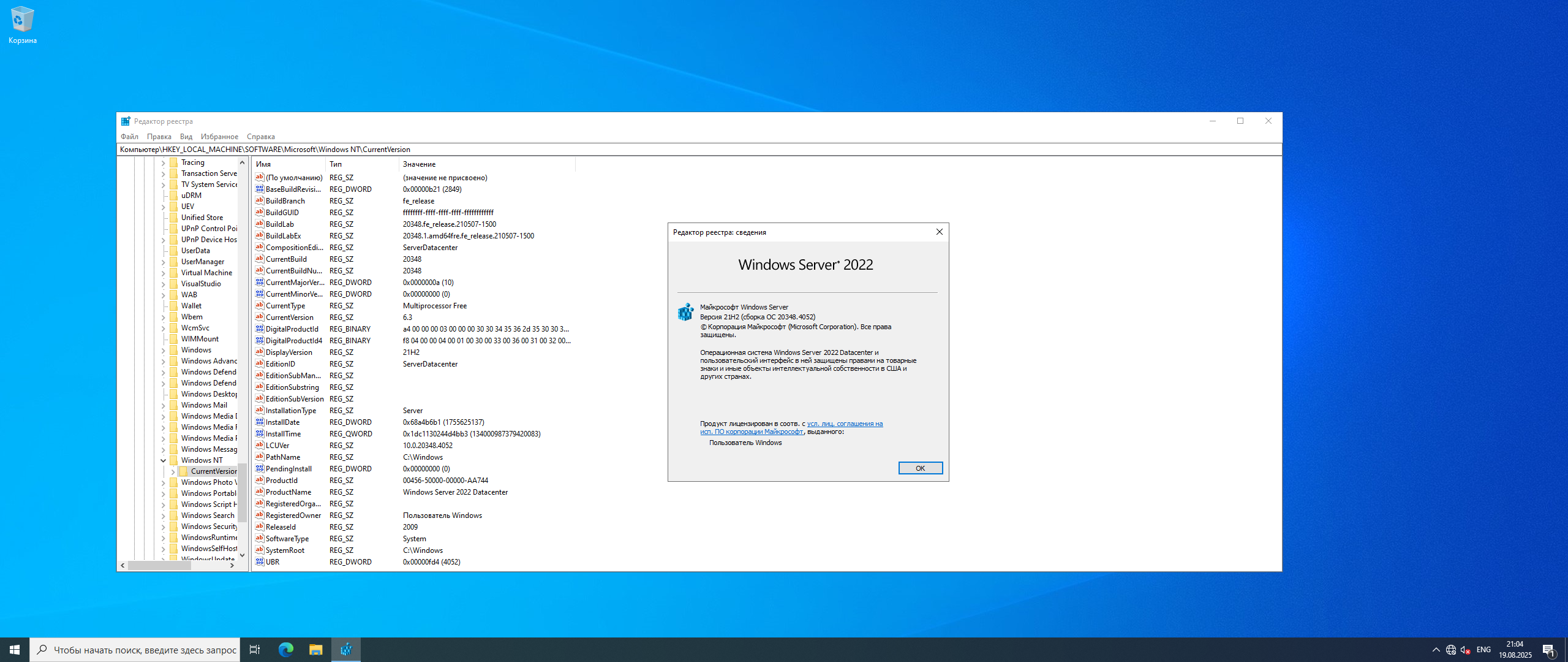Select the CurrentMajorVersionNumber value icon
The image size is (1568, 662).
coord(260,283)
